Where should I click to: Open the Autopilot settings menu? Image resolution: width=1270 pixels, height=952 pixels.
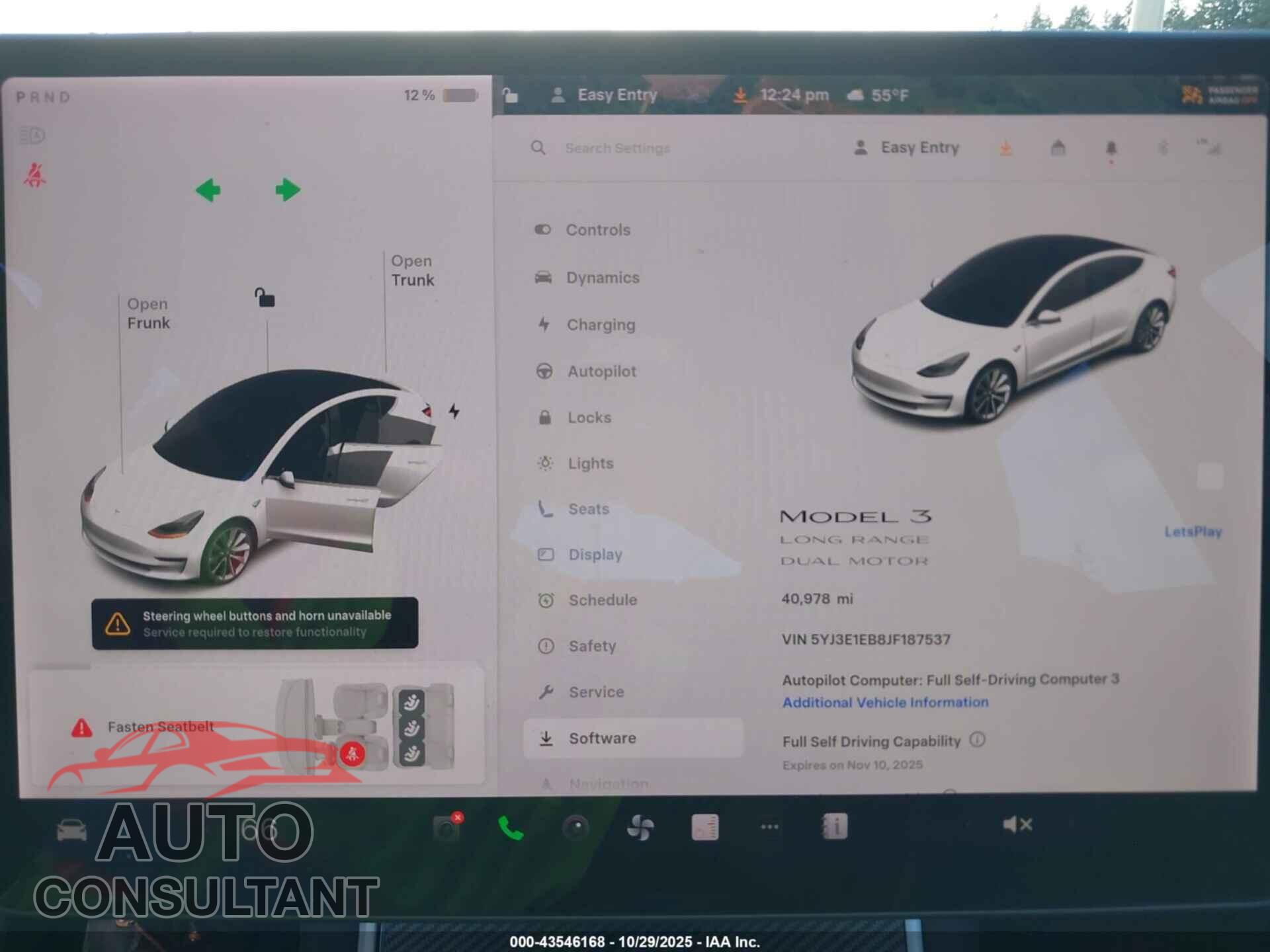[x=586, y=371]
